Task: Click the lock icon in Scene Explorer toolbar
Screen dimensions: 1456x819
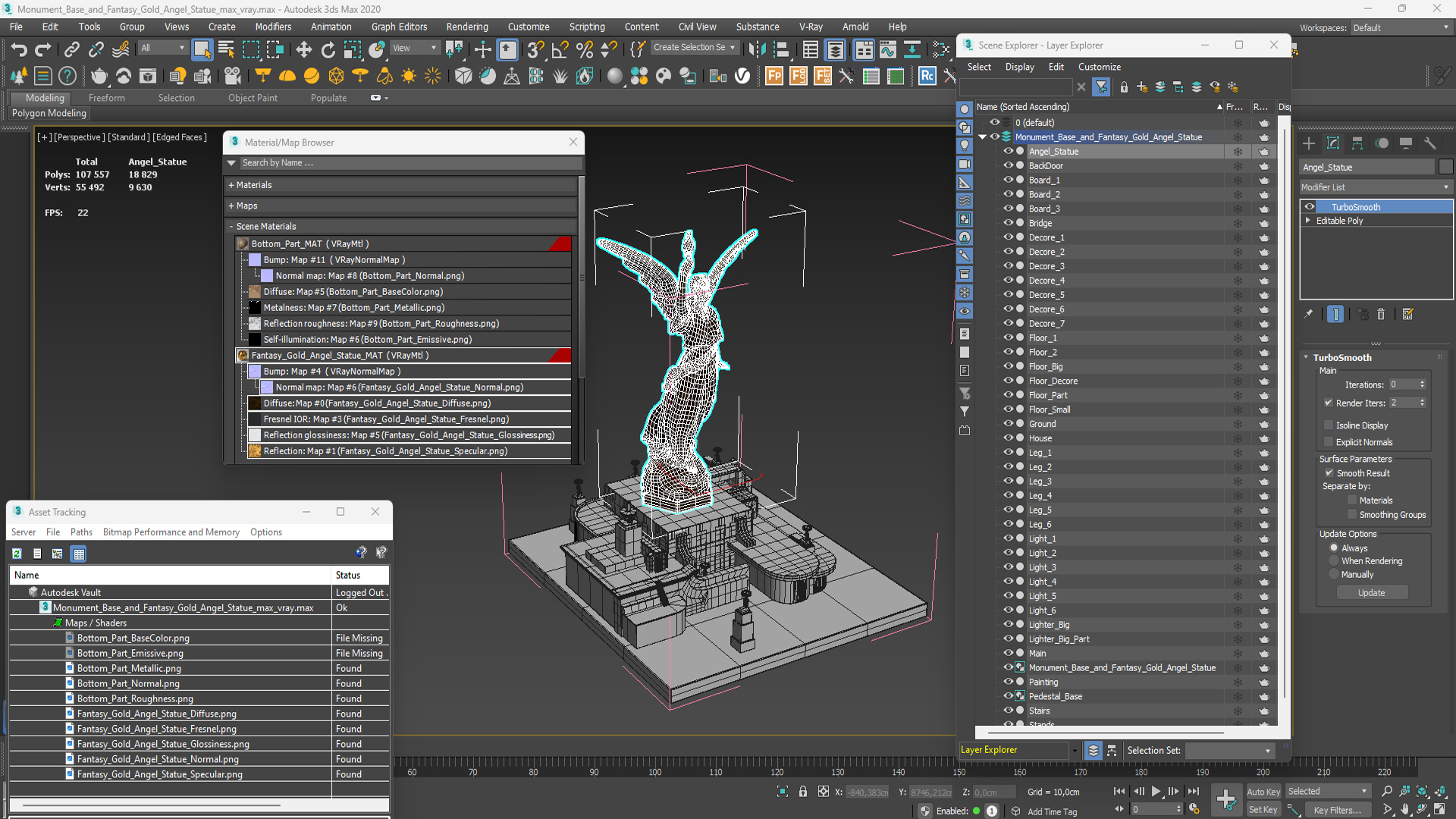Action: coord(1124,87)
